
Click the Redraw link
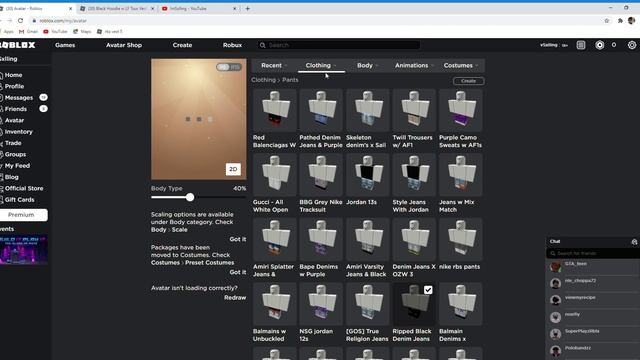[x=235, y=298]
